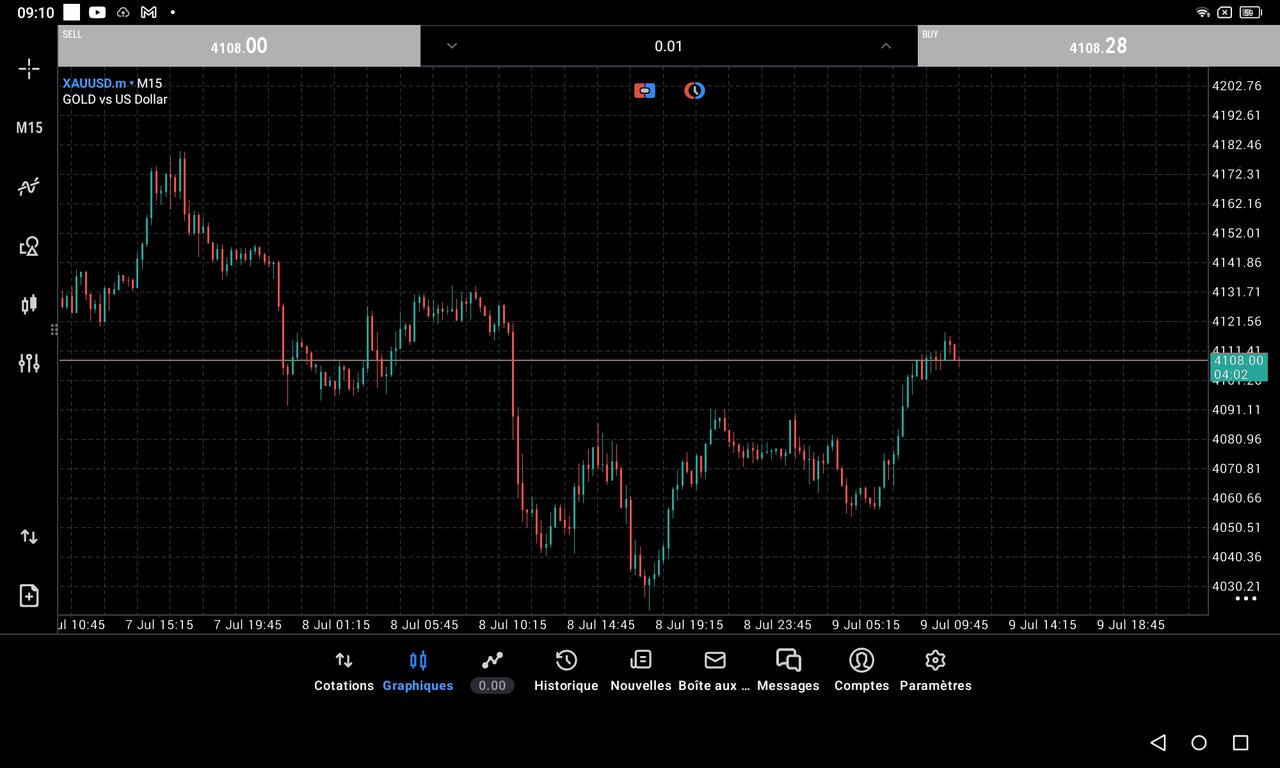This screenshot has width=1280, height=768.
Task: Tap the YouTube status bar notification
Action: 97,12
